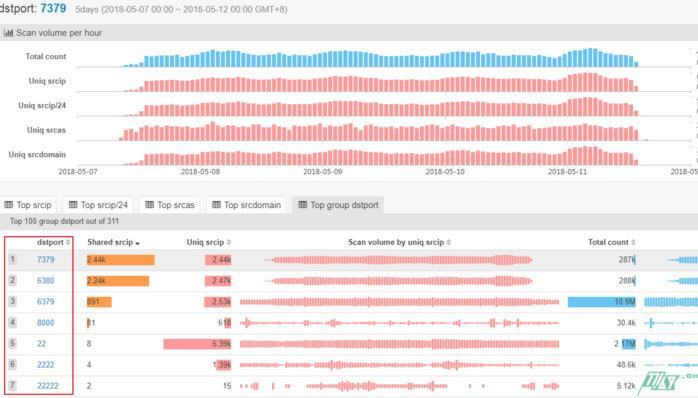Open dstport 6380 link
The height and width of the screenshot is (398, 698).
tap(45, 280)
